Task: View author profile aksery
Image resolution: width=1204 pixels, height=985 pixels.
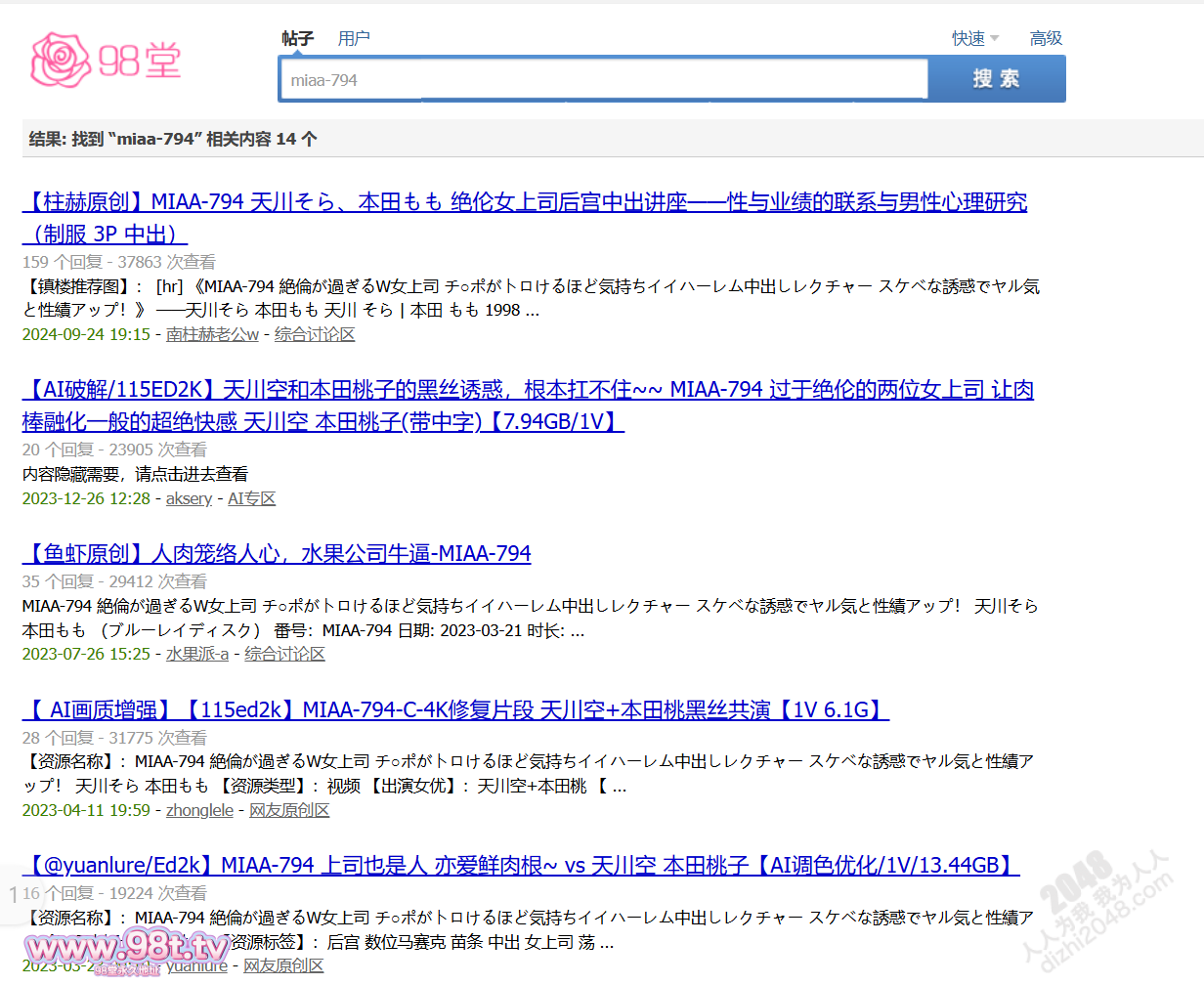Action: [189, 498]
